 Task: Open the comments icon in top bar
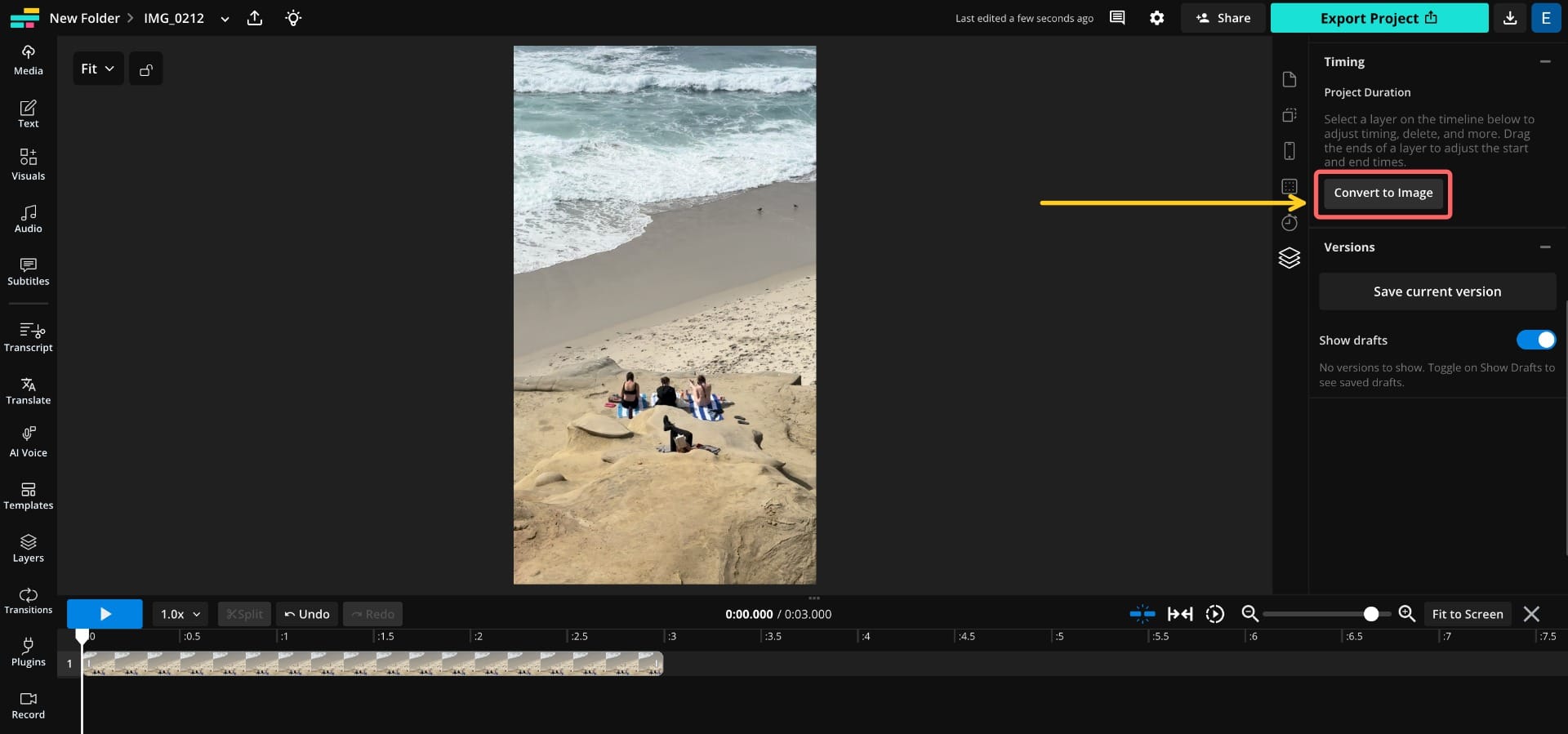click(x=1117, y=18)
